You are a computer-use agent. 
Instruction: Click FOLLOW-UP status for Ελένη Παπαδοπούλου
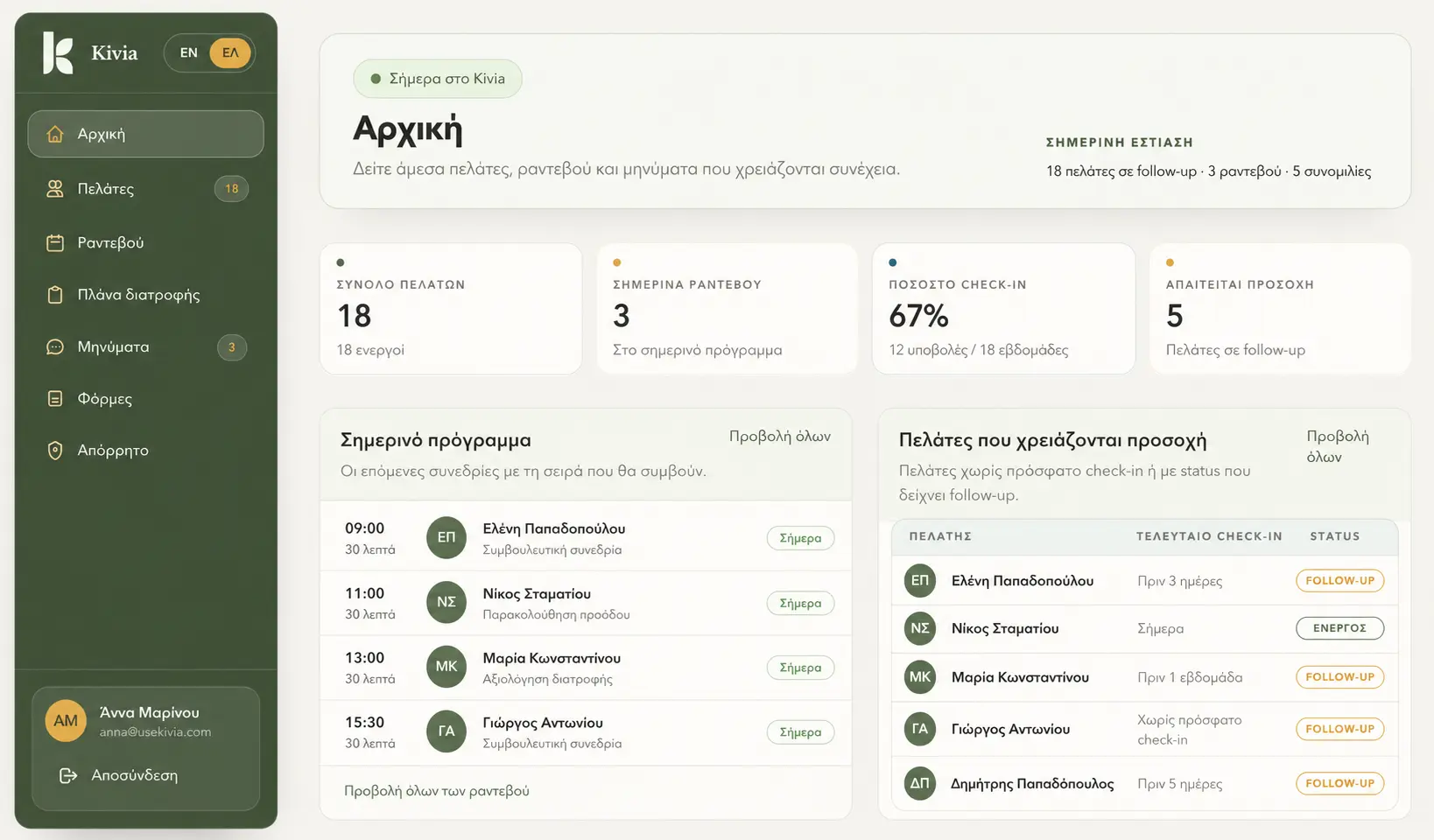pyautogui.click(x=1339, y=581)
